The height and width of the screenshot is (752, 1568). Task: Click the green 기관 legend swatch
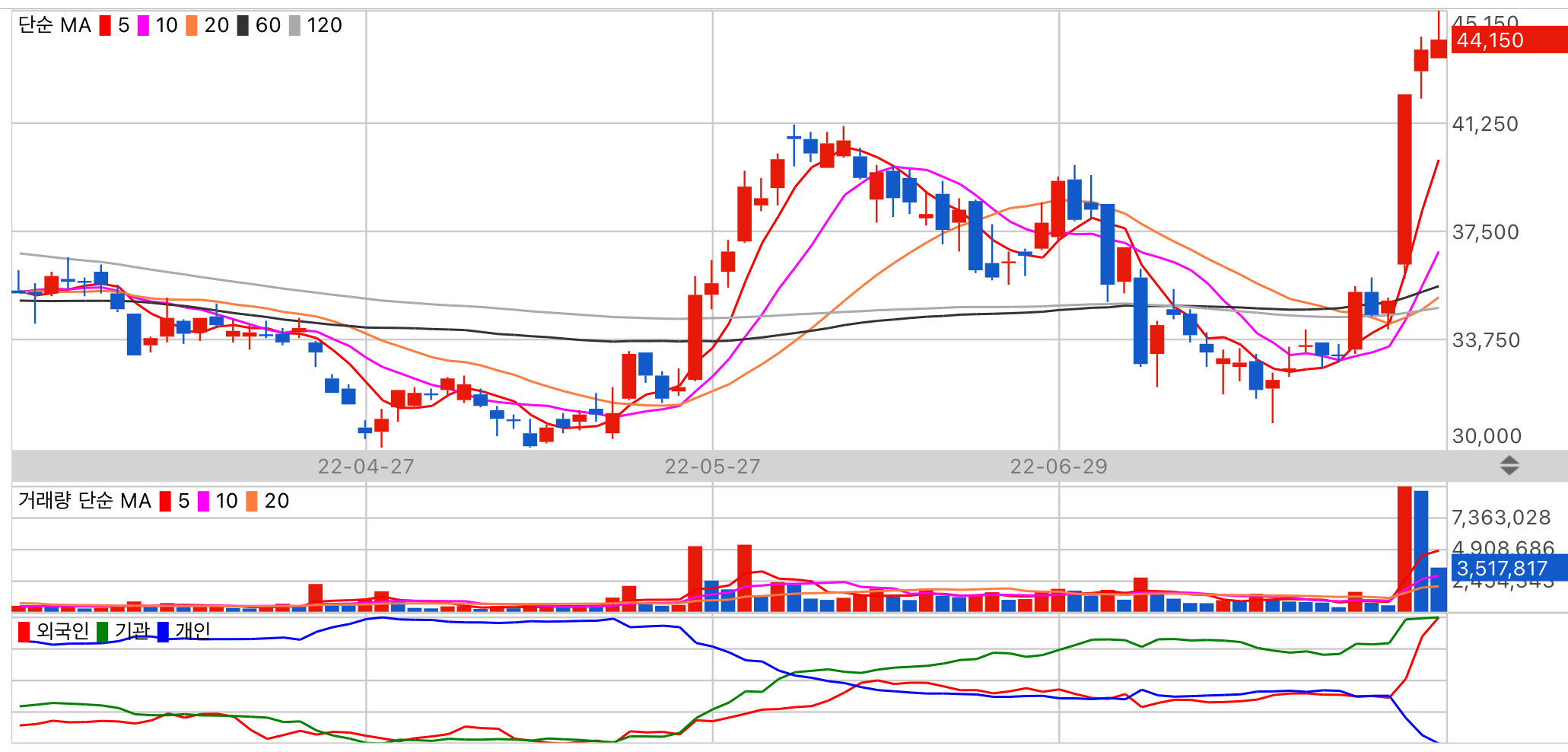tap(103, 632)
